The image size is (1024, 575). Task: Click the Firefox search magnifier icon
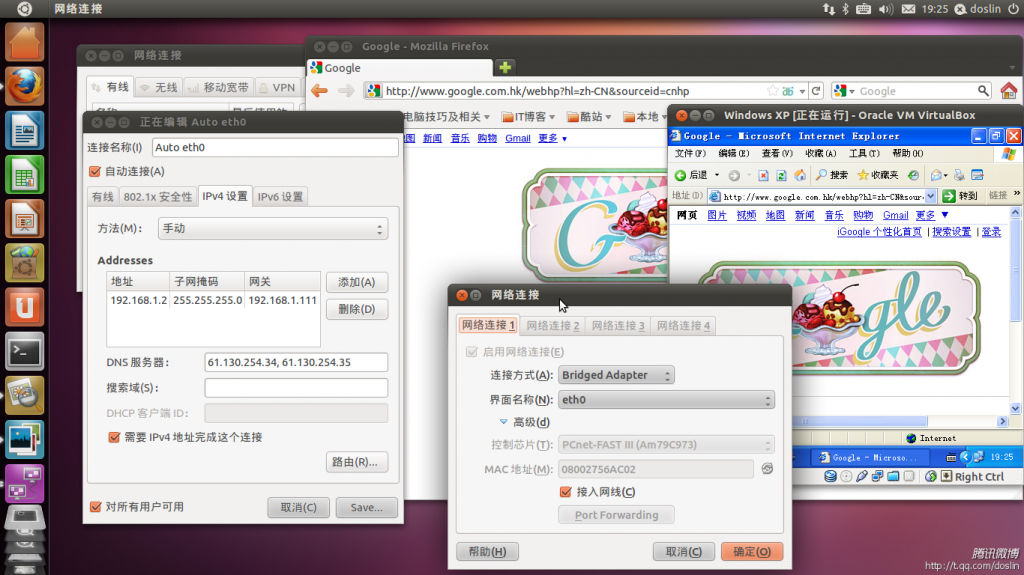pos(983,91)
